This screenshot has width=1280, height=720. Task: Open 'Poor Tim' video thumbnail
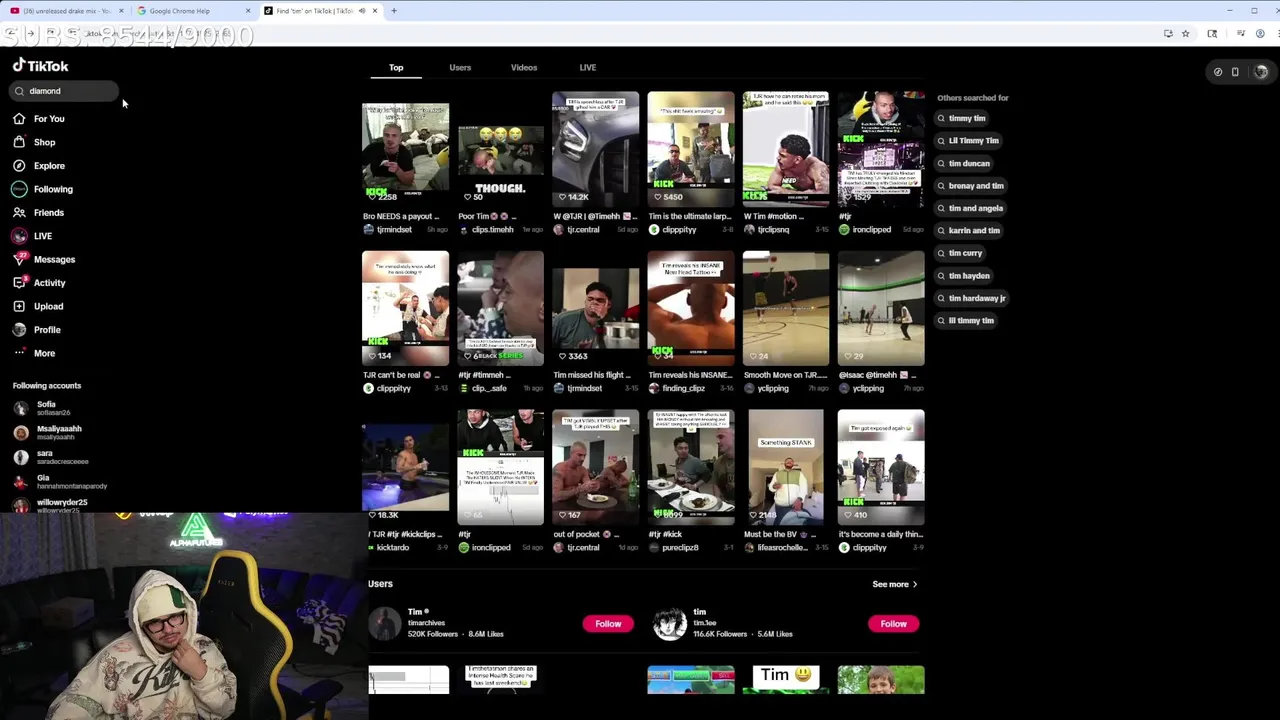(x=500, y=149)
